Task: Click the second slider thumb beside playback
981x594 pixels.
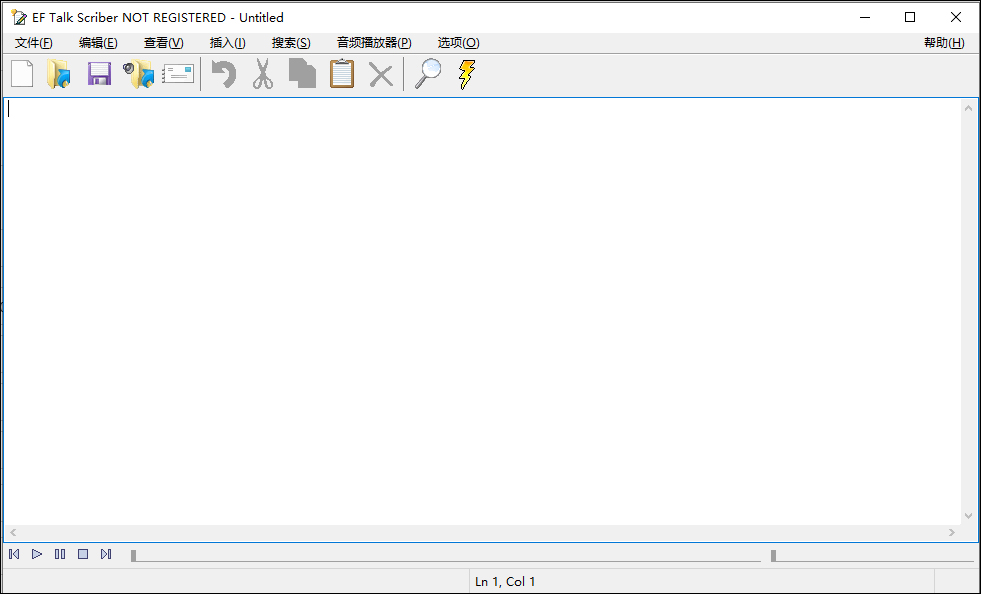Action: [773, 555]
